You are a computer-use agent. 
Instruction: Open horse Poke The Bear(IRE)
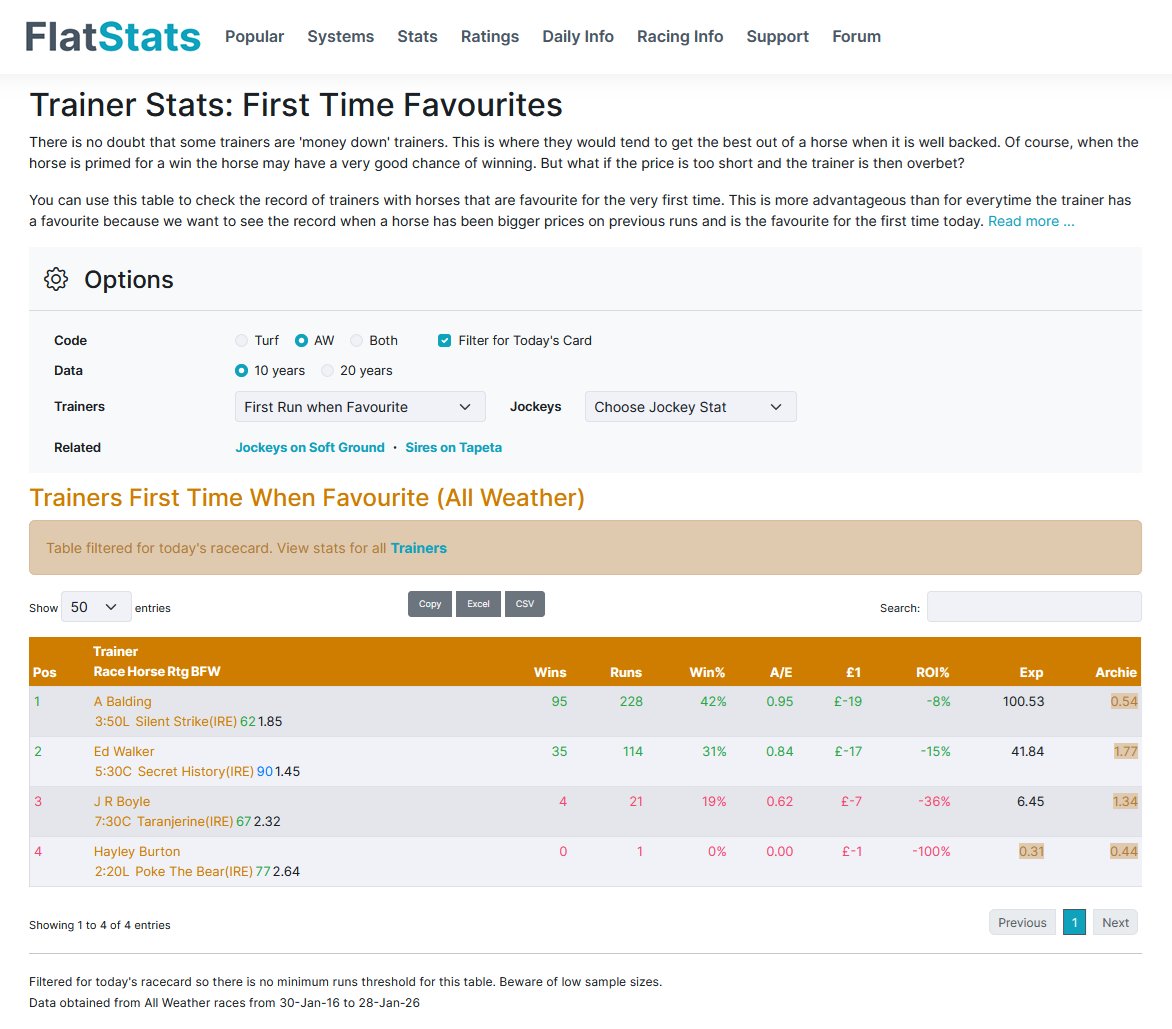[x=194, y=872]
